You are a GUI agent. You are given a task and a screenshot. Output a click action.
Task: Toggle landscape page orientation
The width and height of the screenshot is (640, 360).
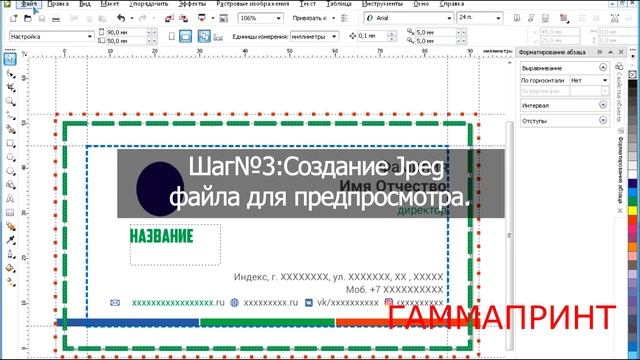185,36
